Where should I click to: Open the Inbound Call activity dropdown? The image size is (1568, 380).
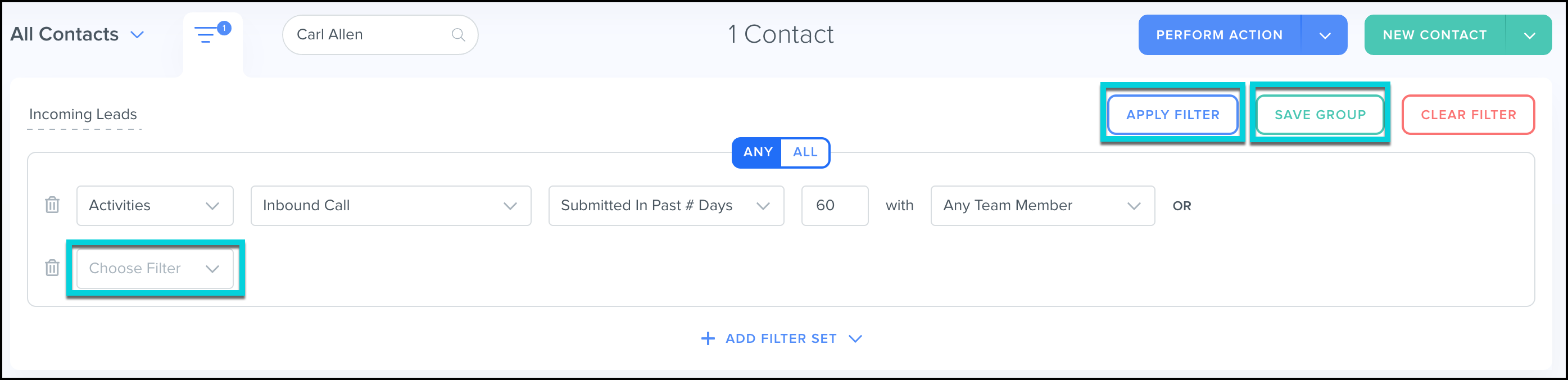click(x=390, y=206)
